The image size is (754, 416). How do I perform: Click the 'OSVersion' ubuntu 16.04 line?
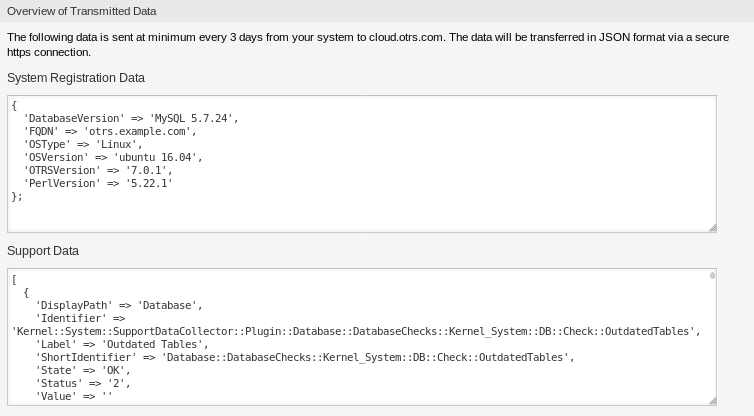(113, 157)
